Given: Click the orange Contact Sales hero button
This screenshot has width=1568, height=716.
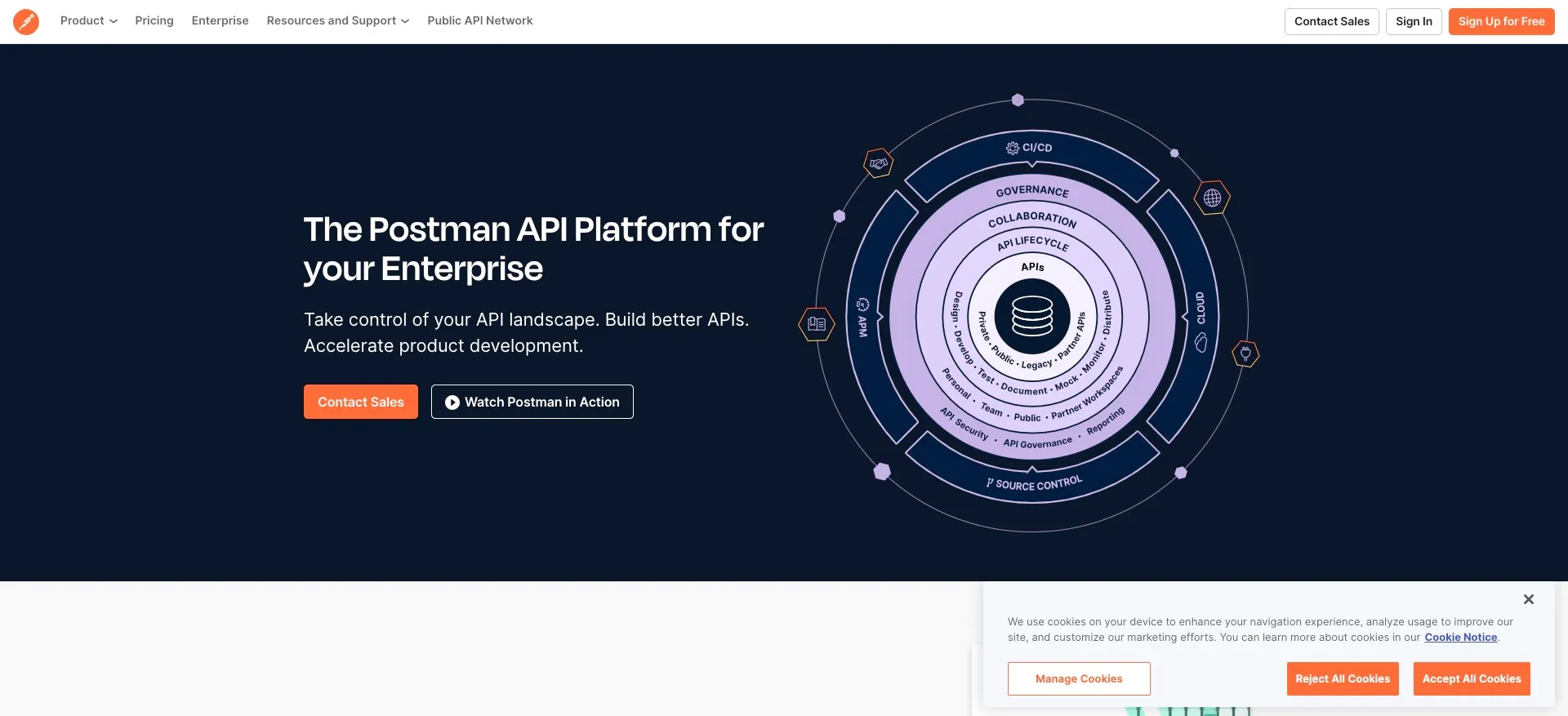Looking at the screenshot, I should 361,402.
